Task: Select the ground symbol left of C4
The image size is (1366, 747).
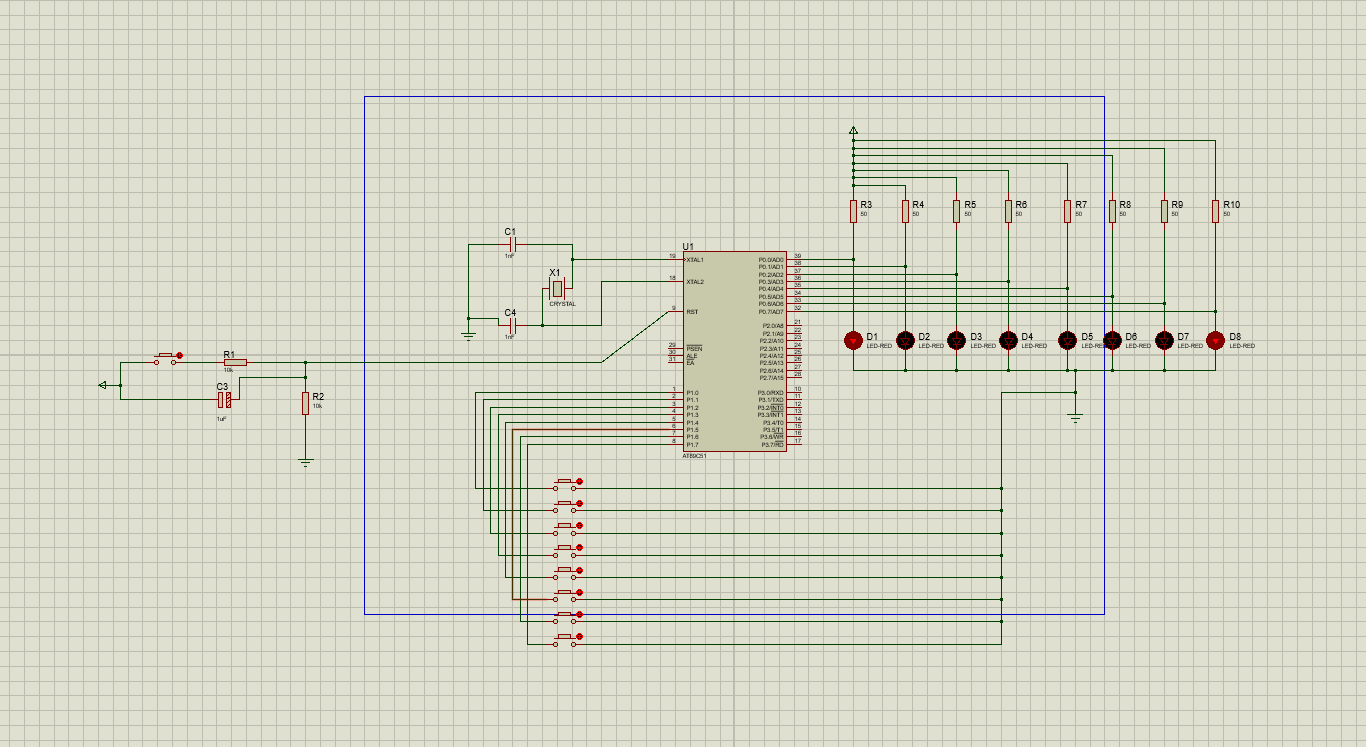Action: pos(468,335)
